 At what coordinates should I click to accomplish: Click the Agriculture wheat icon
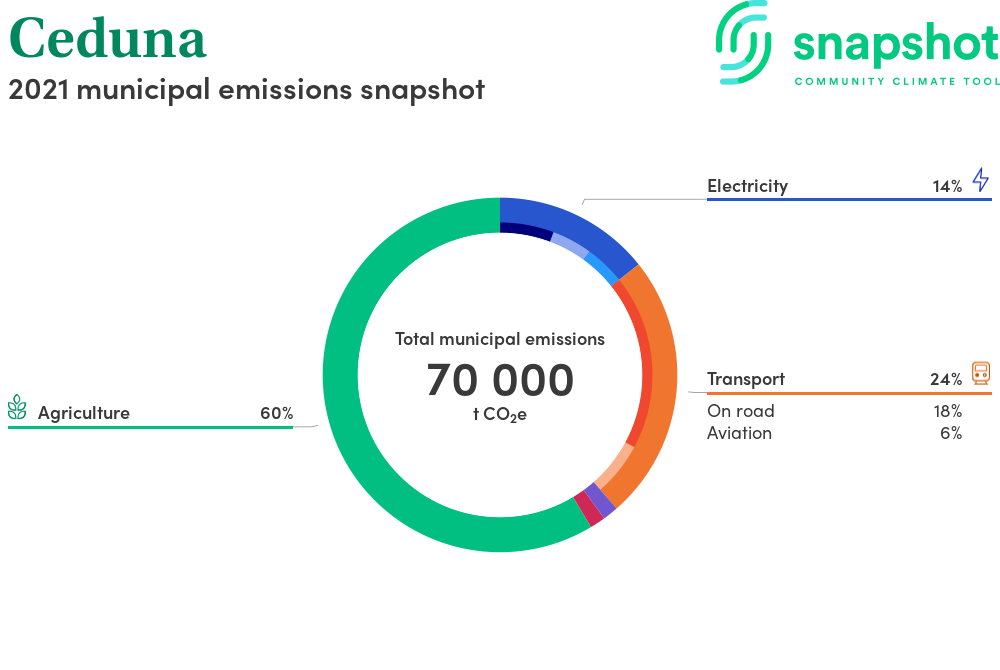click(x=17, y=407)
